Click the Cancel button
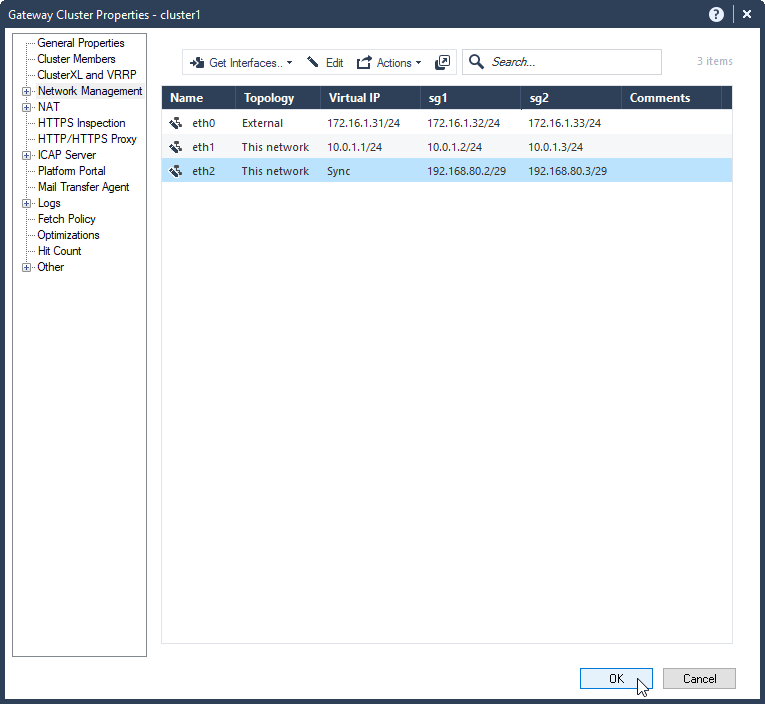The height and width of the screenshot is (704, 765). (x=699, y=679)
